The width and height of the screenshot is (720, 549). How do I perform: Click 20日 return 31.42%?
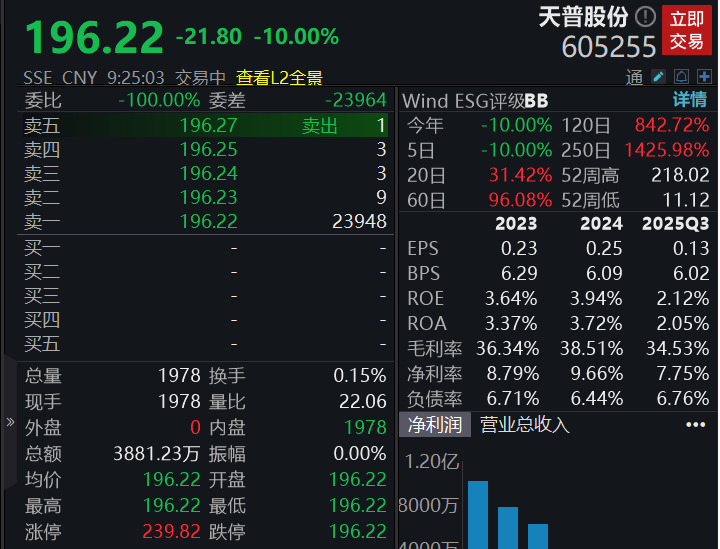(x=520, y=175)
